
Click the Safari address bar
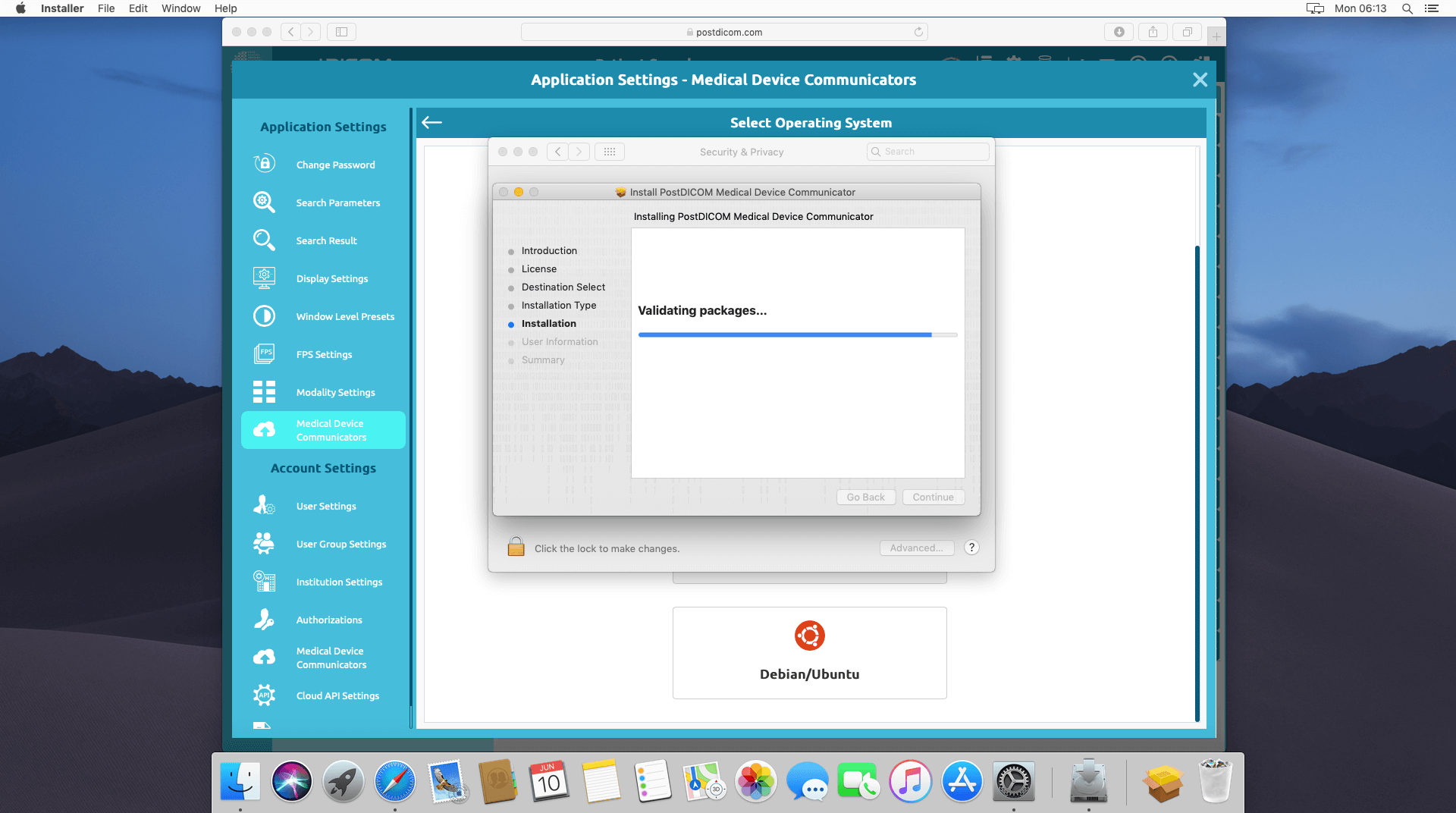pyautogui.click(x=724, y=32)
